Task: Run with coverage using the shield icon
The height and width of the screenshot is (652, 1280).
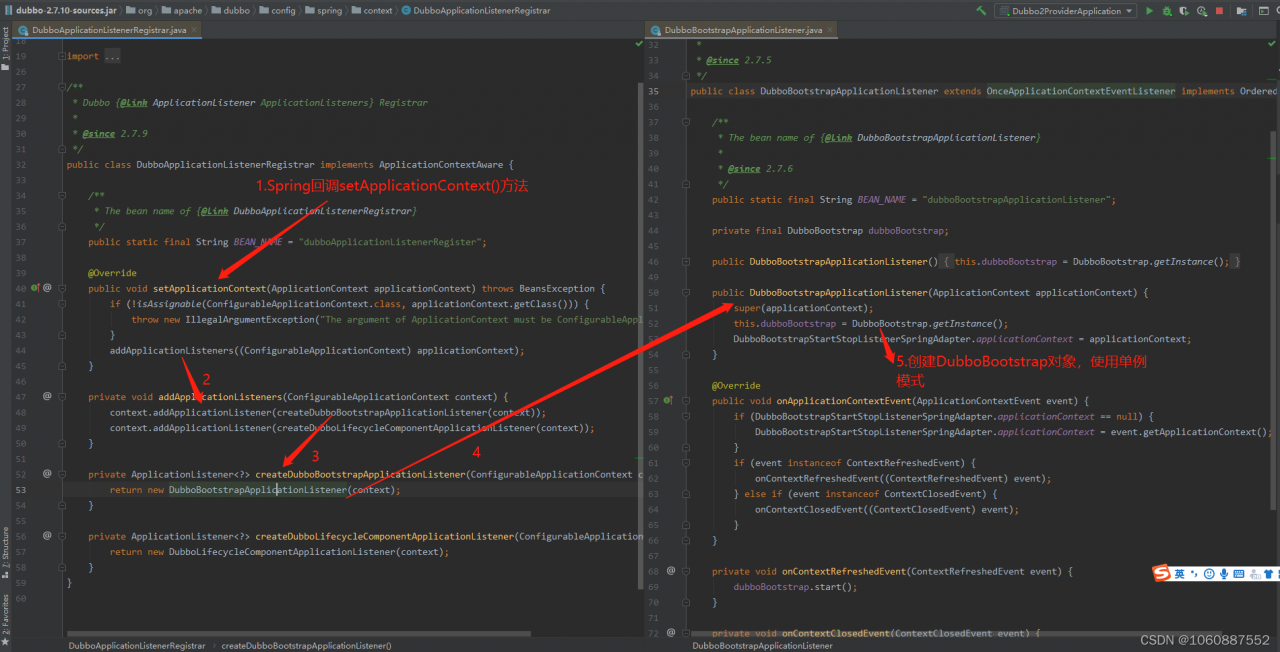Action: coord(1184,11)
